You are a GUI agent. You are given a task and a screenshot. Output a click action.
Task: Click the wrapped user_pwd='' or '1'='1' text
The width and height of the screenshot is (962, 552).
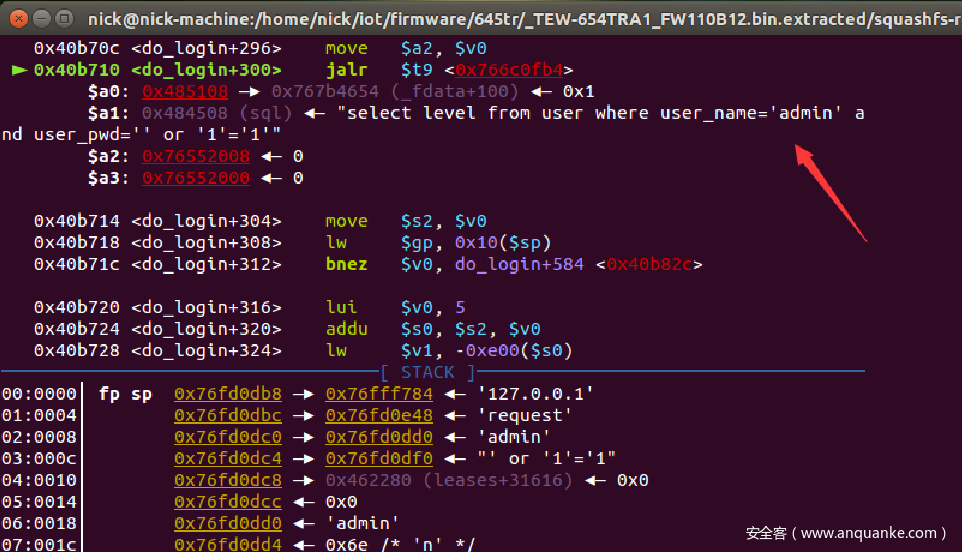141,134
